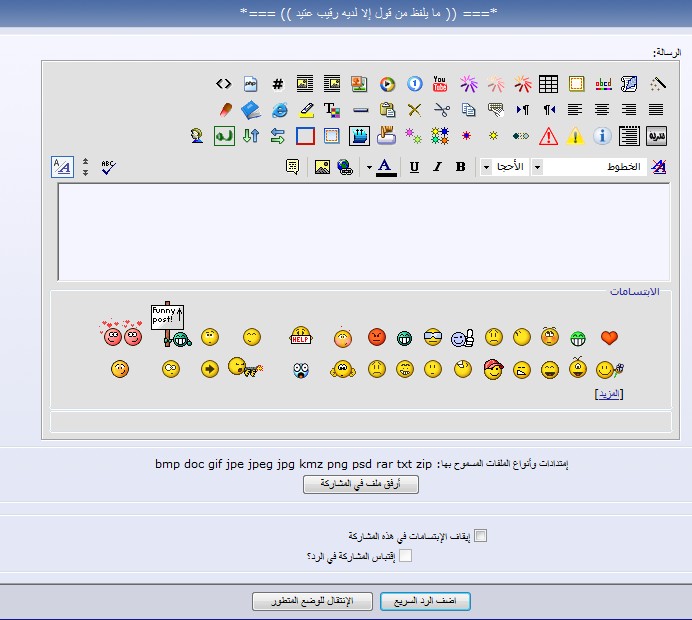Expand the text color dropdown arrow
This screenshot has width=692, height=620.
click(368, 167)
